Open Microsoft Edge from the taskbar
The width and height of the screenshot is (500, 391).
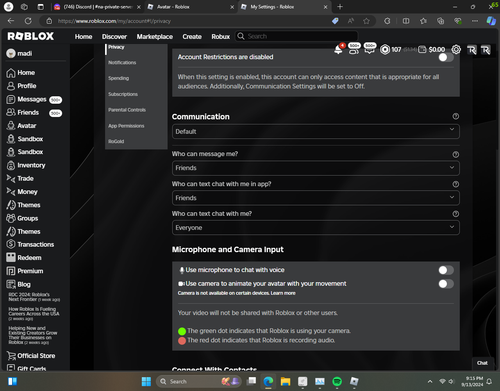click(x=268, y=381)
